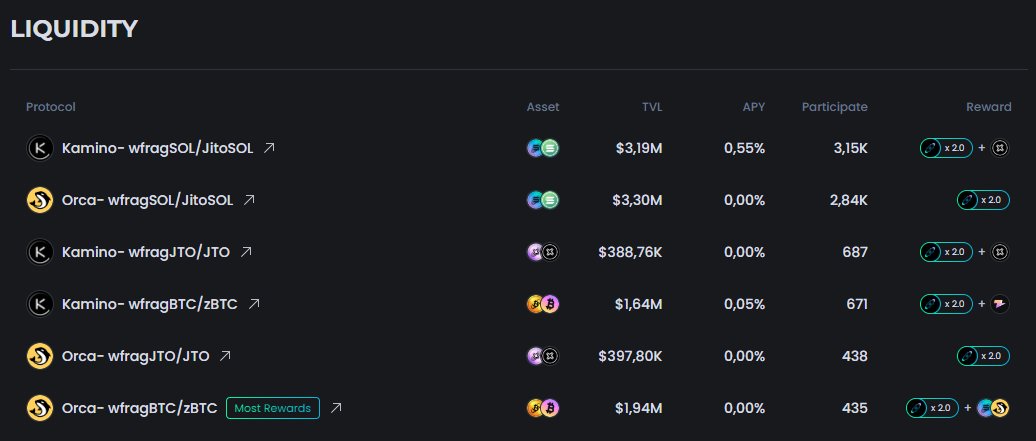Open external link arrow for Kamino wfragSOL/JitoSOL
The height and width of the screenshot is (441, 1036).
pyautogui.click(x=269, y=147)
